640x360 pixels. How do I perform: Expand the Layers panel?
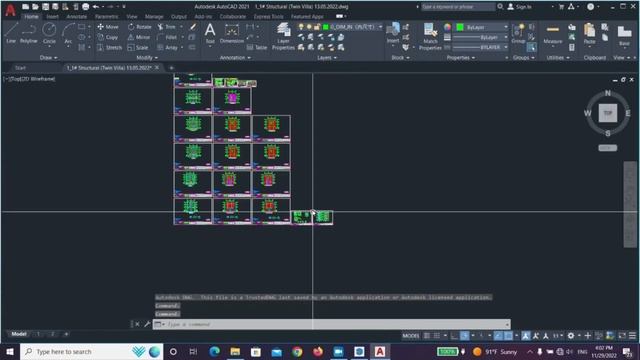coord(327,58)
